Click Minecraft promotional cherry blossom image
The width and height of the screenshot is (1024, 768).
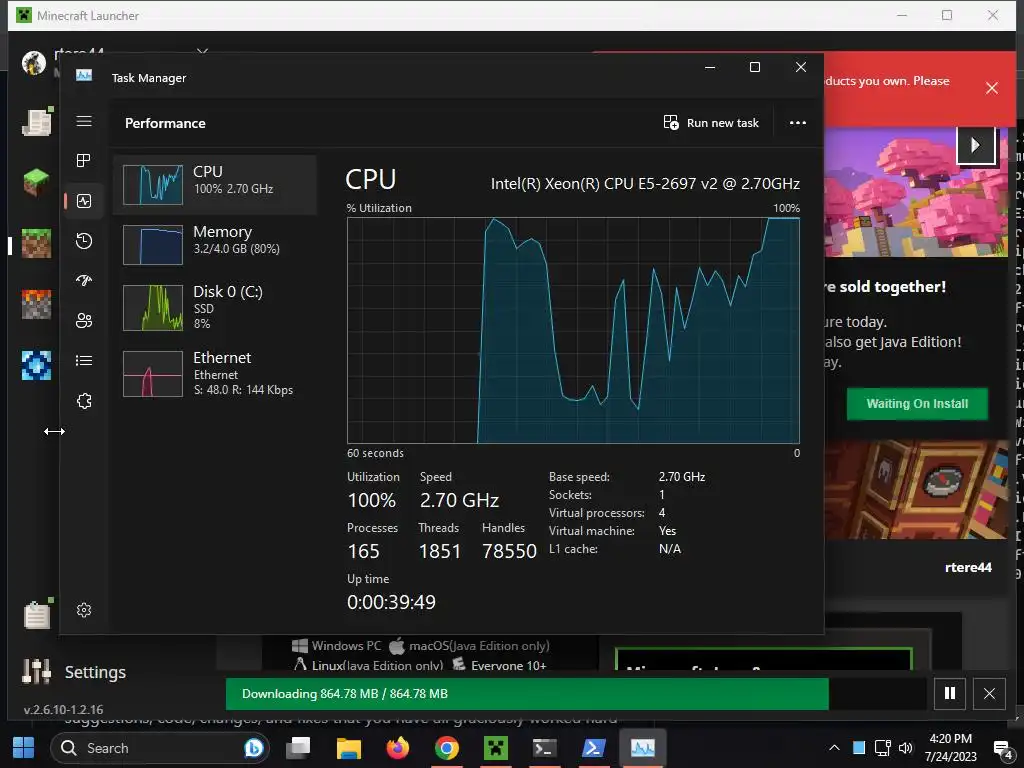pos(916,191)
